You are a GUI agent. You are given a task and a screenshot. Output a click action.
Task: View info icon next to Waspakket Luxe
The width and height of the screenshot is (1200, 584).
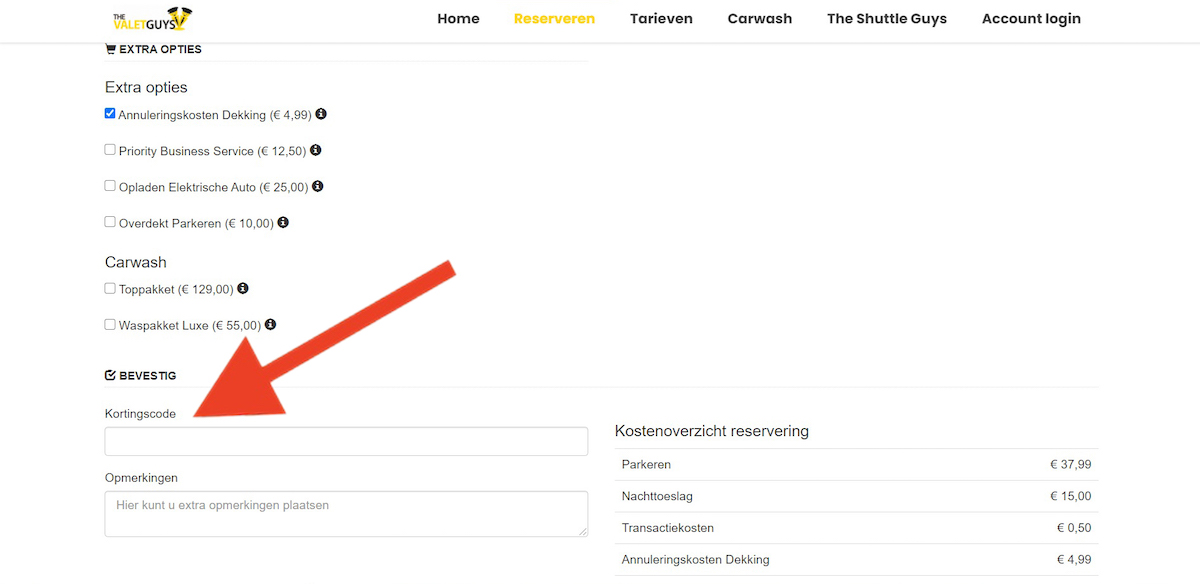click(x=271, y=324)
